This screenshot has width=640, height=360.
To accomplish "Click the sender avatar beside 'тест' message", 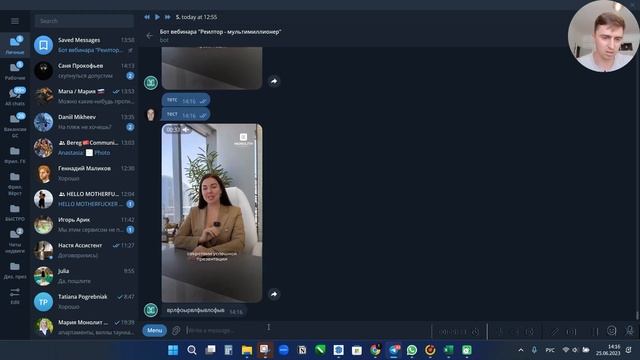I will point(151,115).
